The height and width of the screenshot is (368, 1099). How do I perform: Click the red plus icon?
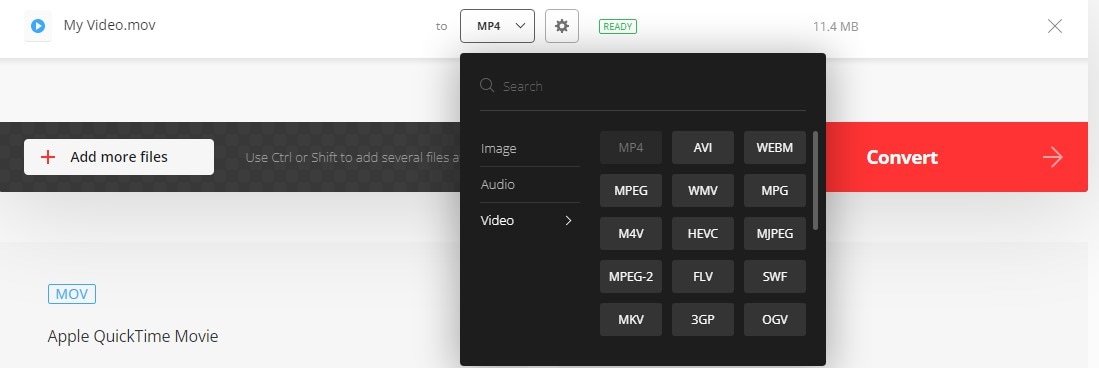[x=48, y=157]
